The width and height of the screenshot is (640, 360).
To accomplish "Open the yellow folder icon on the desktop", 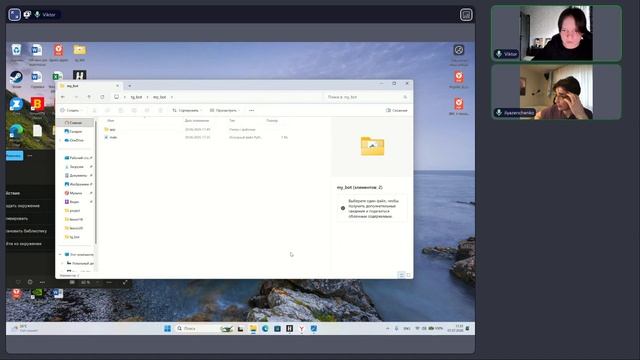I will click(80, 50).
